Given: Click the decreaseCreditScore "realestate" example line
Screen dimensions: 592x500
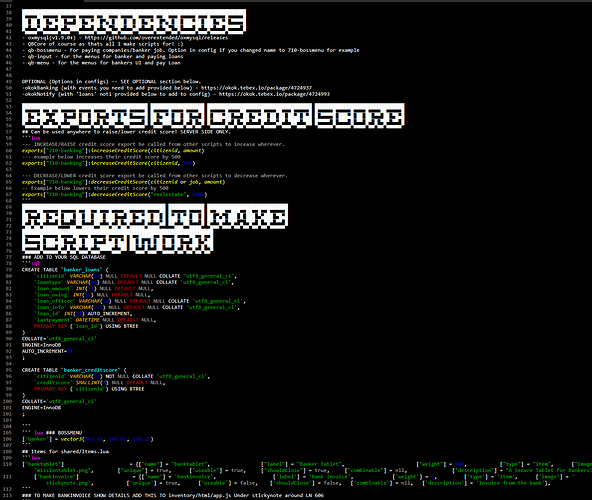Looking at the screenshot, I should [x=114, y=194].
